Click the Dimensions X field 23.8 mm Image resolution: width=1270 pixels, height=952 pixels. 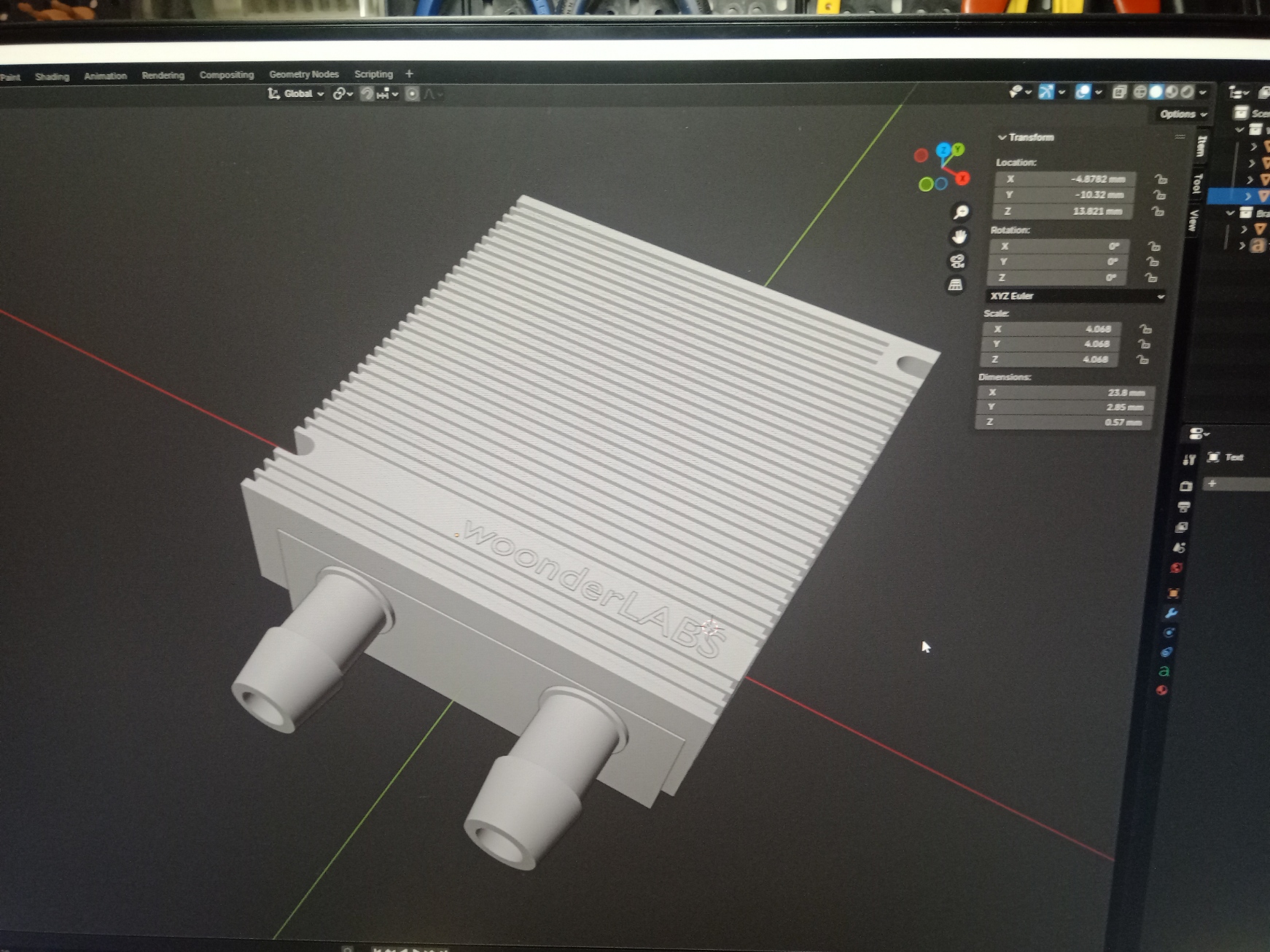(x=1067, y=392)
